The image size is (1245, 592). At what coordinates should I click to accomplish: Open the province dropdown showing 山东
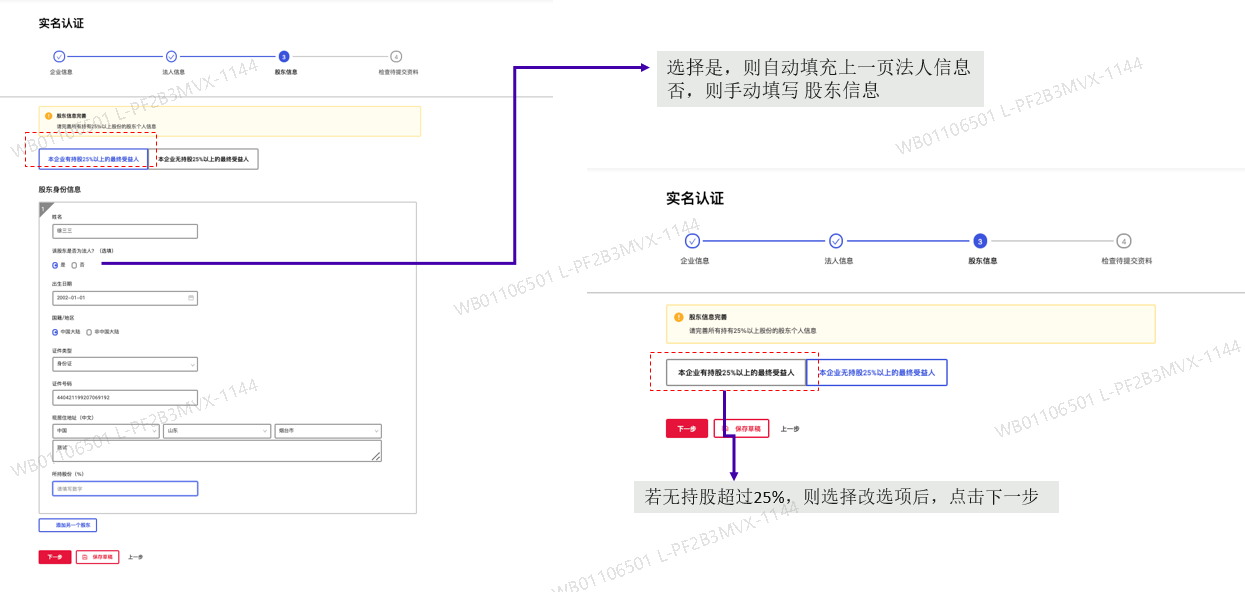(217, 431)
